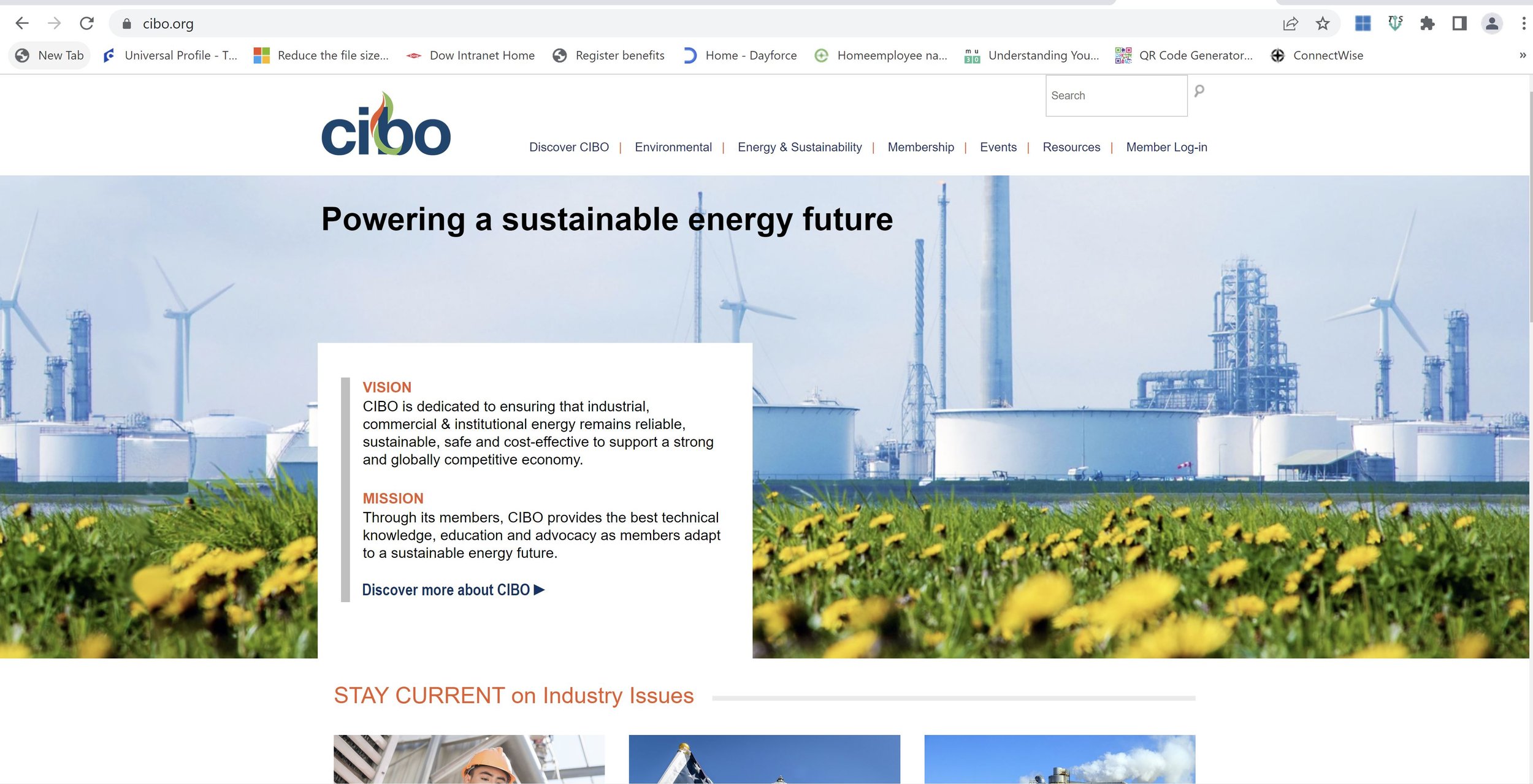Open the Reduce the file size bookmark

(321, 56)
